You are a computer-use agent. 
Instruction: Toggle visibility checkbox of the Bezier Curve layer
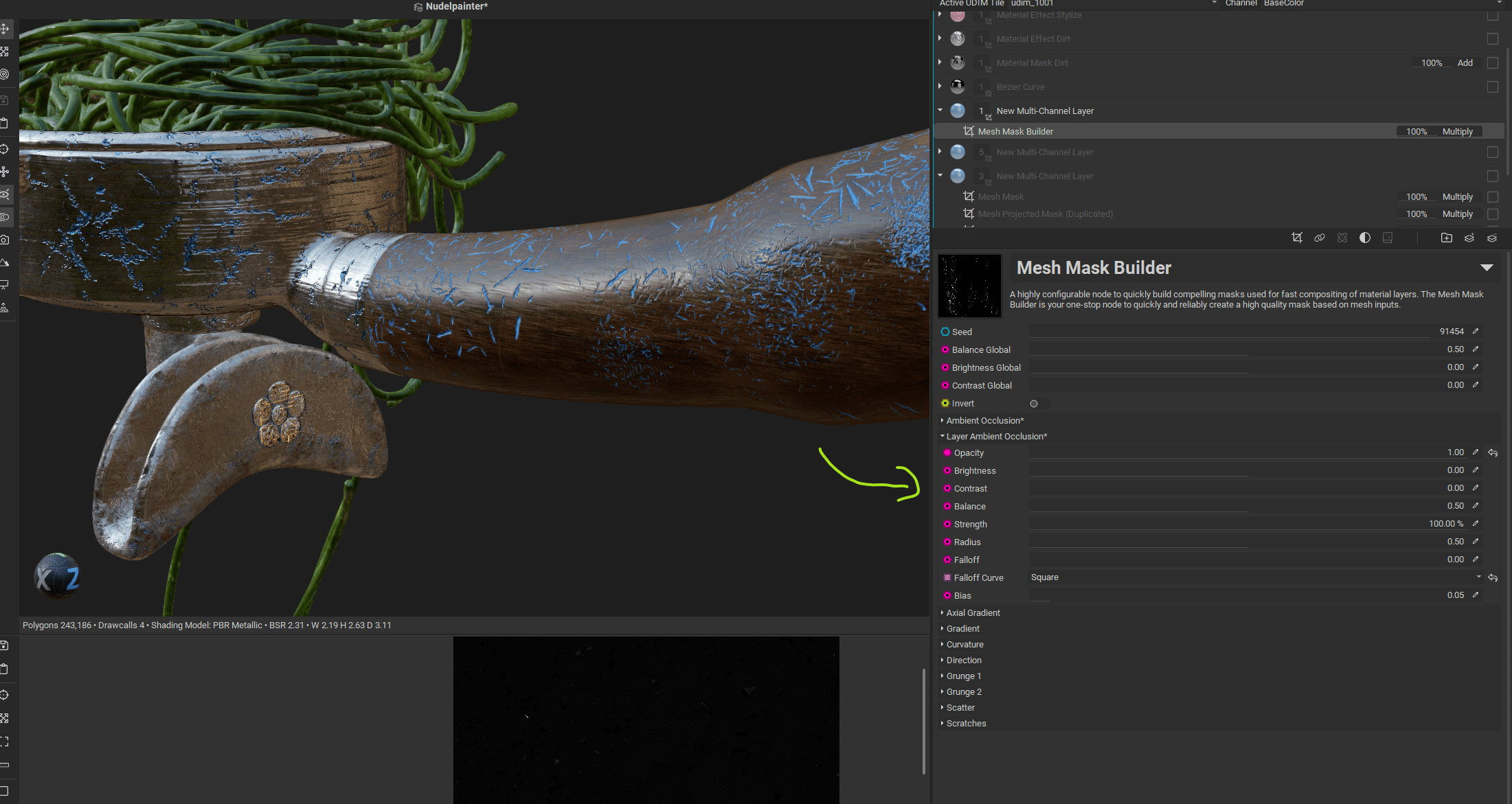click(1492, 87)
